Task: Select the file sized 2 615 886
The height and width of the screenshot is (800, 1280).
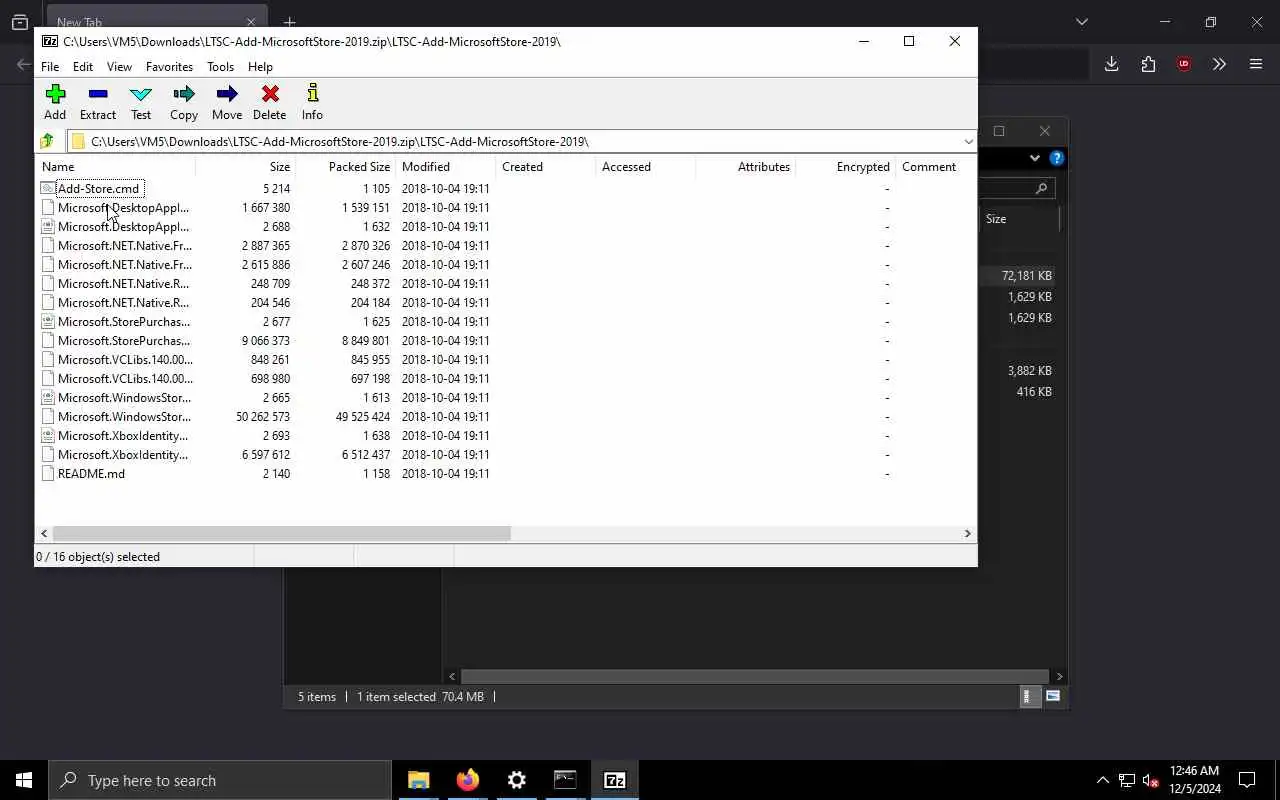Action: tap(124, 264)
